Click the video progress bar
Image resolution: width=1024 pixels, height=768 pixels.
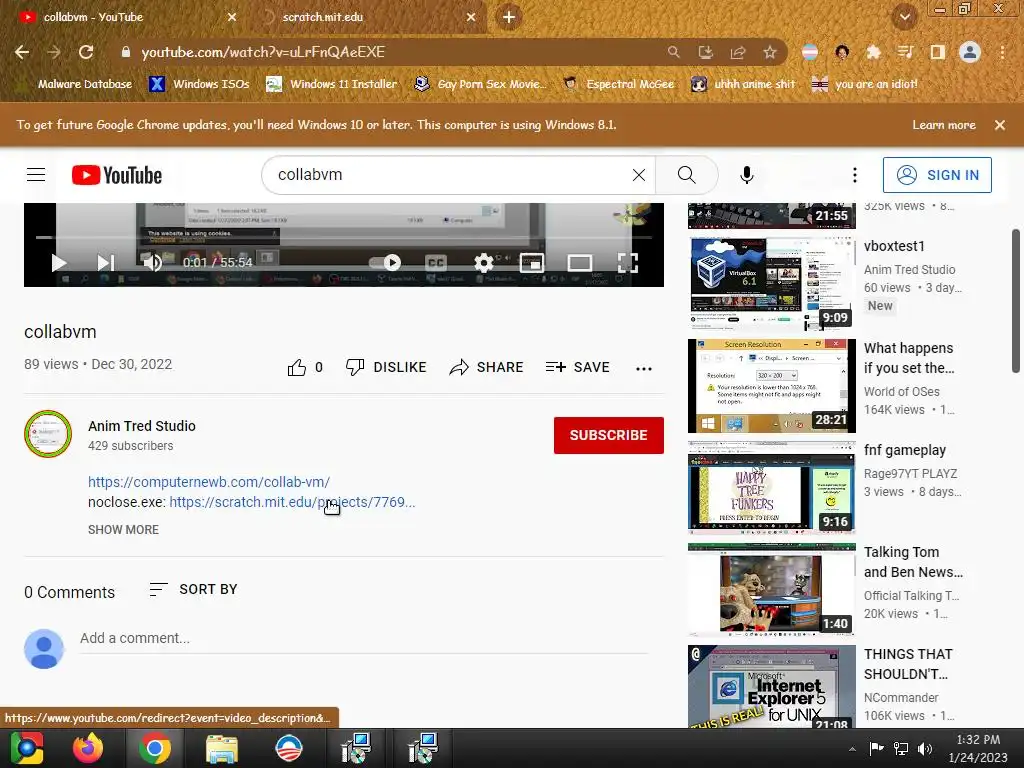[x=344, y=237]
